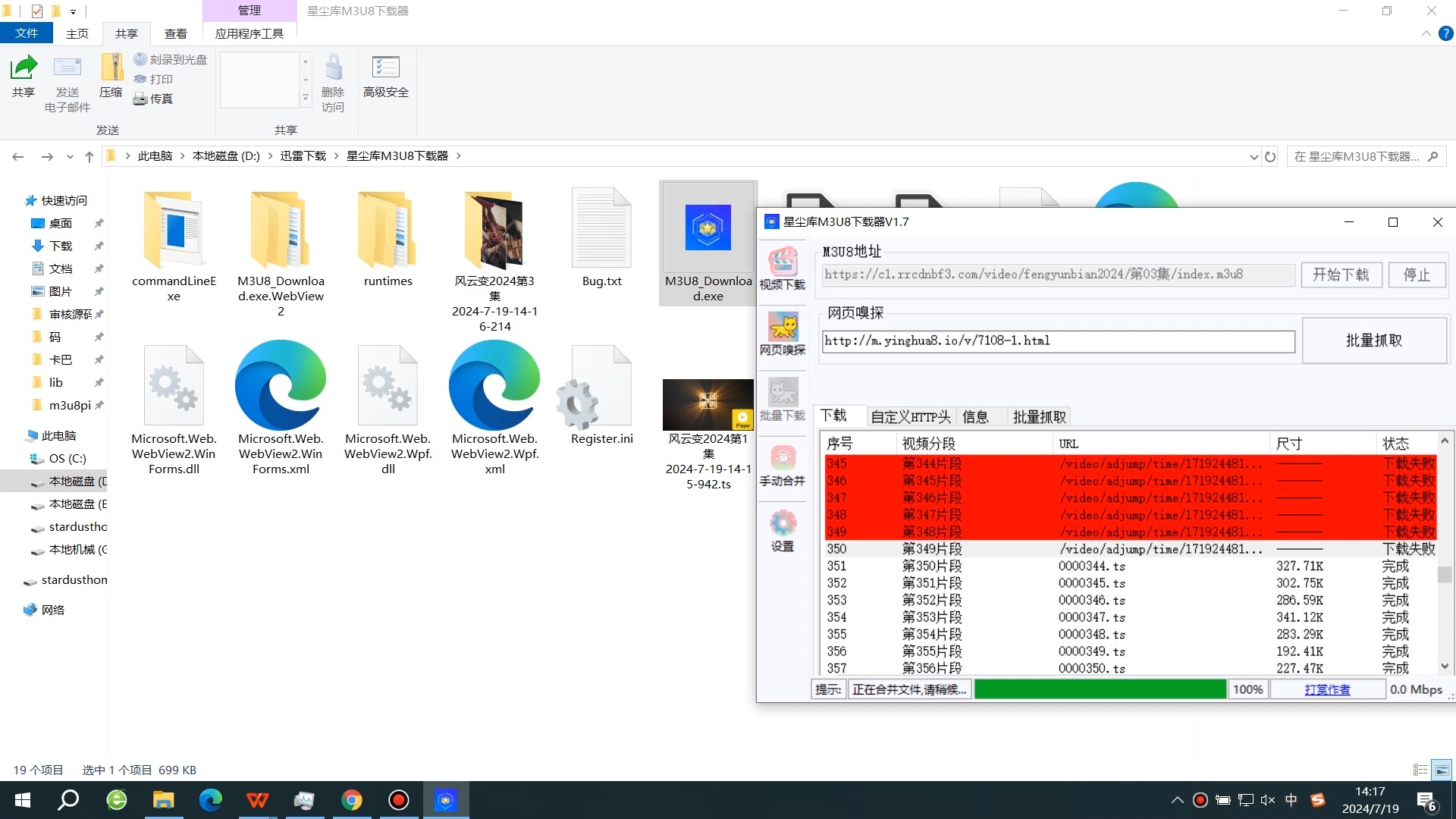Collapse the ribbon with chevron
Image resolution: width=1456 pixels, height=819 pixels.
coord(1426,33)
